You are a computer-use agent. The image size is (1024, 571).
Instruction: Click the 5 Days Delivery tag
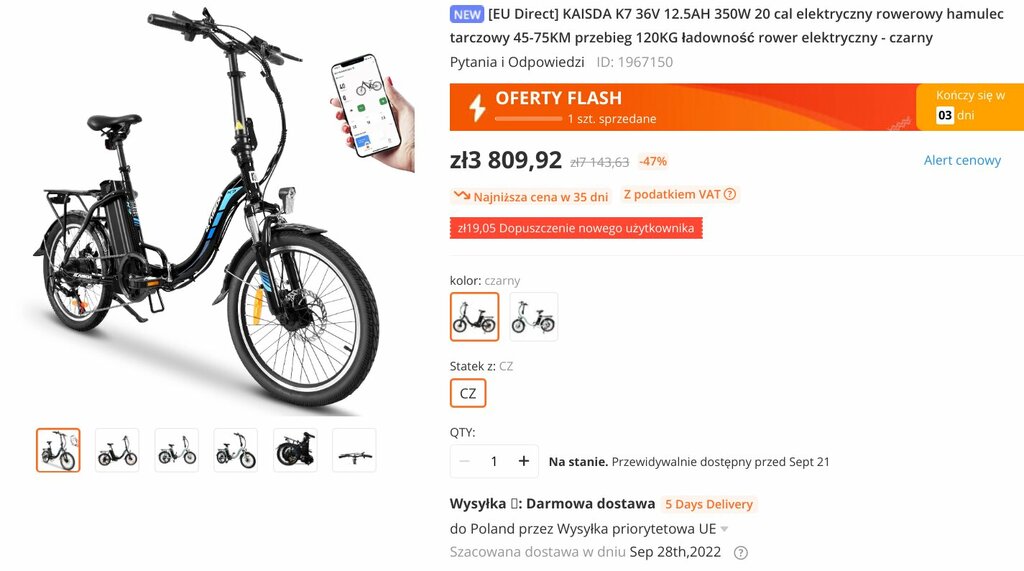click(709, 504)
